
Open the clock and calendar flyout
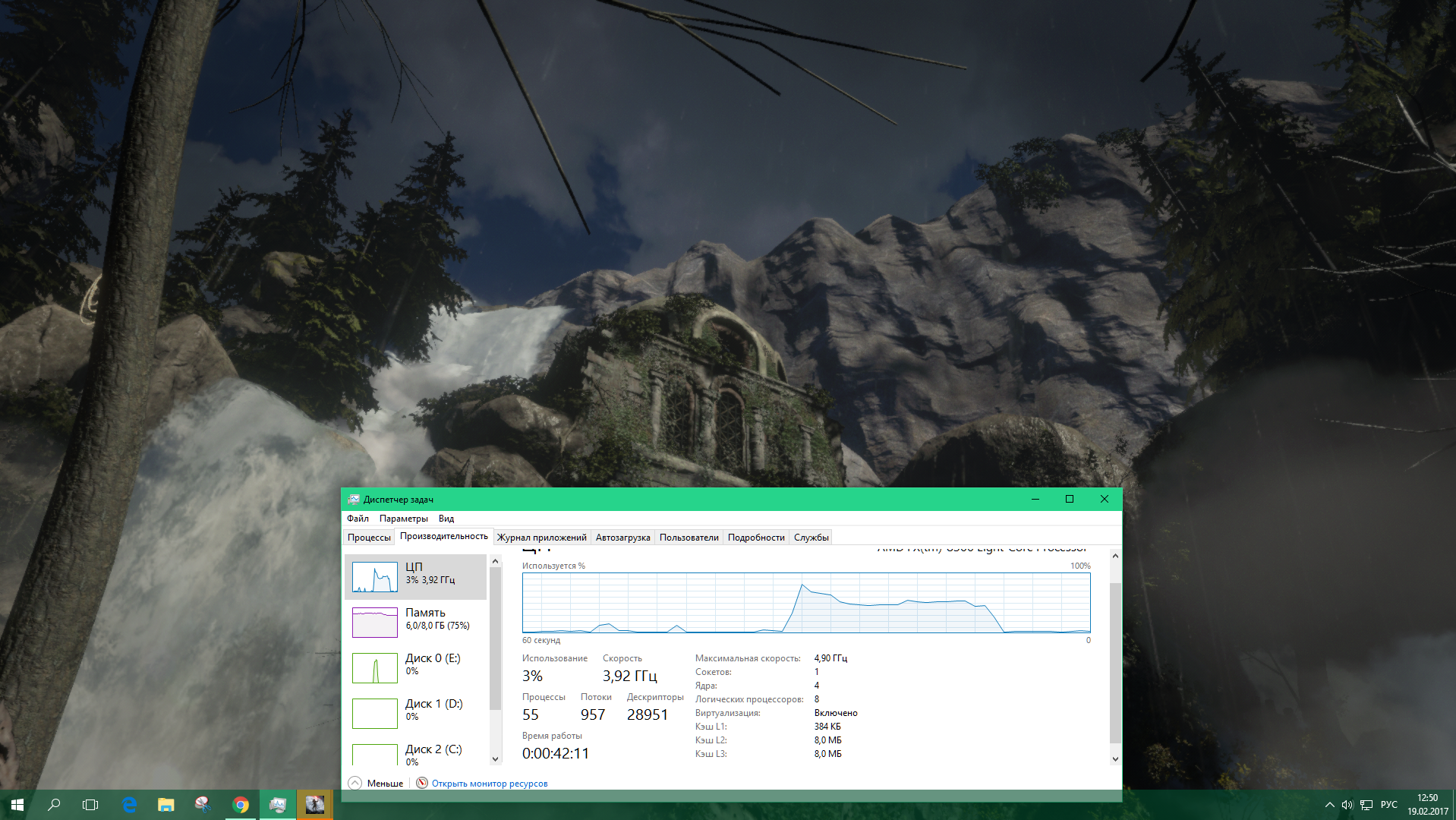(1428, 805)
